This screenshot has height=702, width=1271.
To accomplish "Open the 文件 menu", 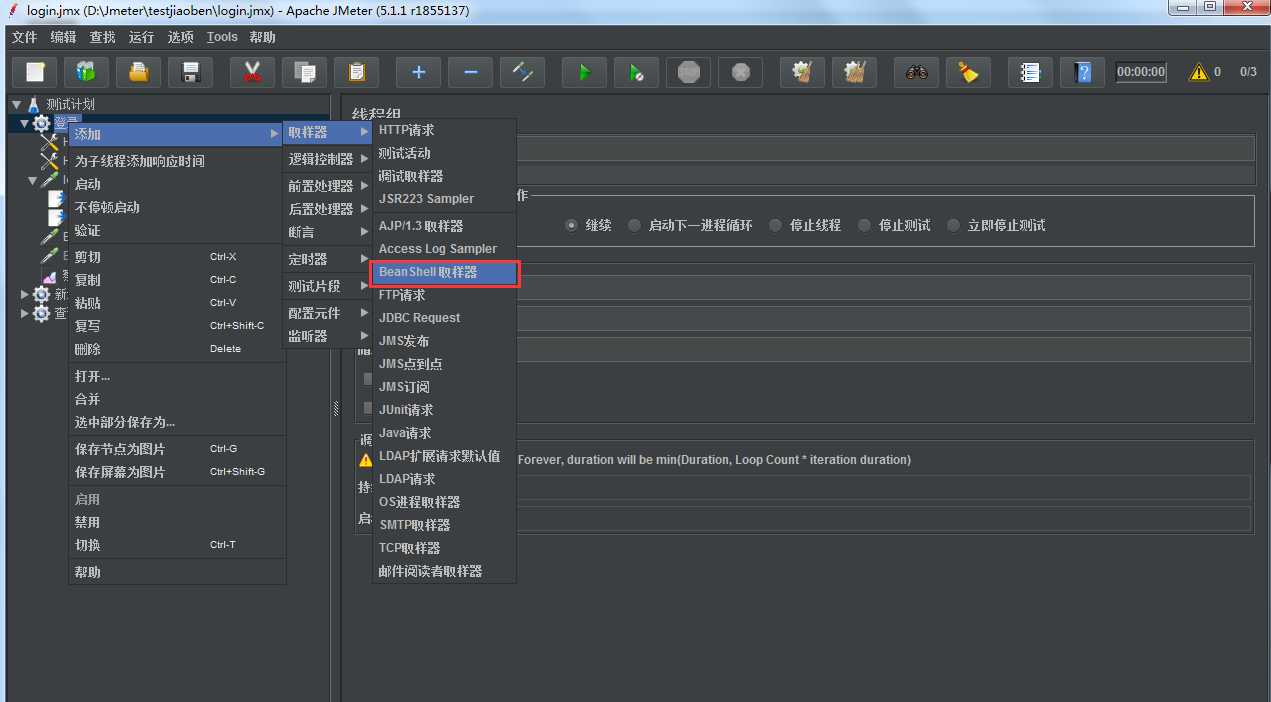I will (x=24, y=37).
